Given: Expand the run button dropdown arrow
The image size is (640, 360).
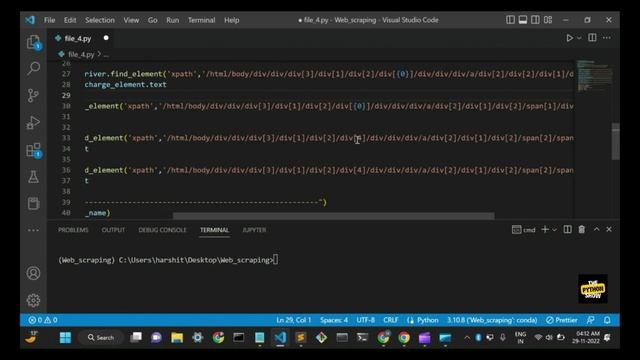Looking at the screenshot, I should tap(579, 38).
